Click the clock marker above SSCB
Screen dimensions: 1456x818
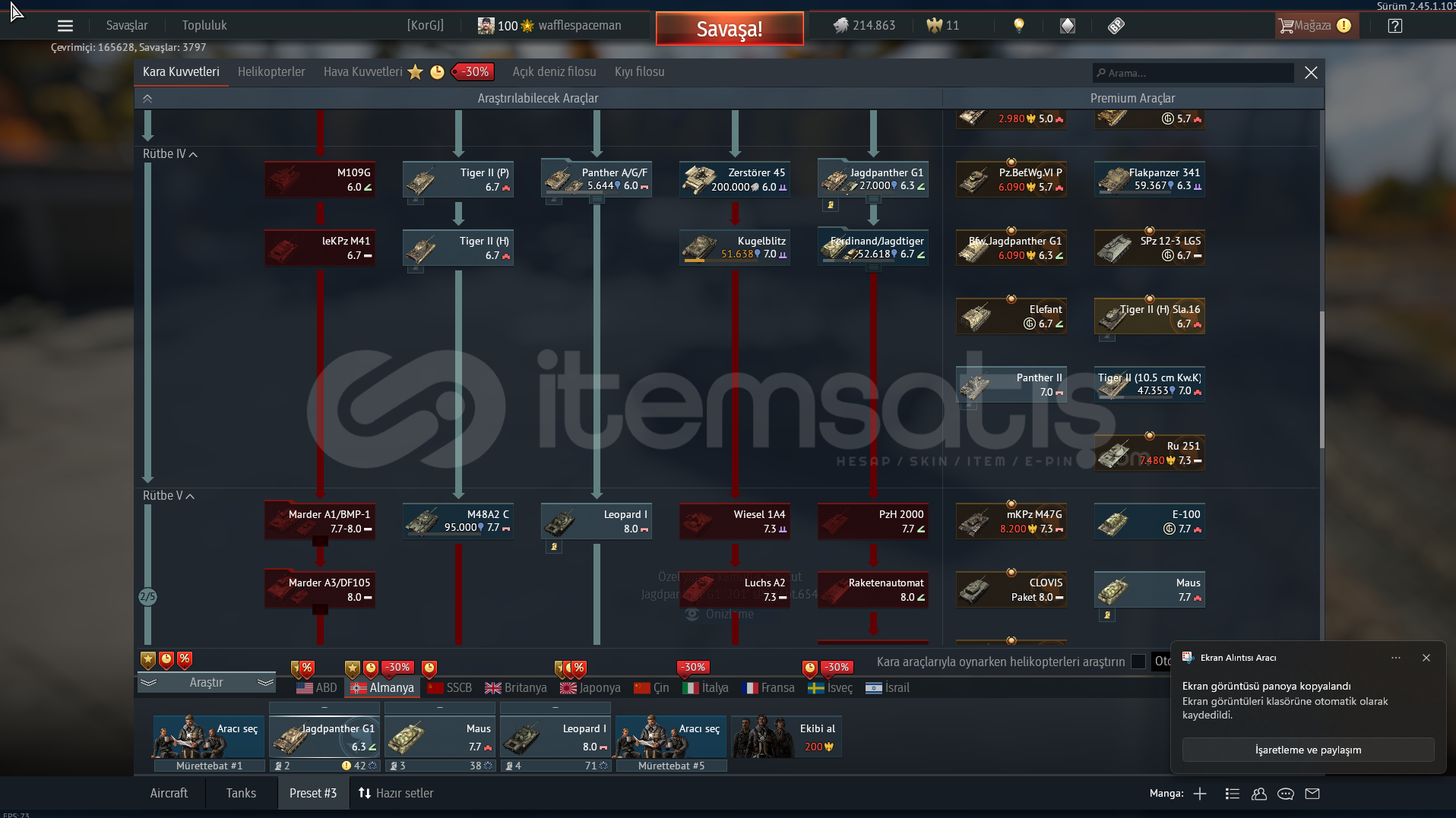(x=429, y=668)
